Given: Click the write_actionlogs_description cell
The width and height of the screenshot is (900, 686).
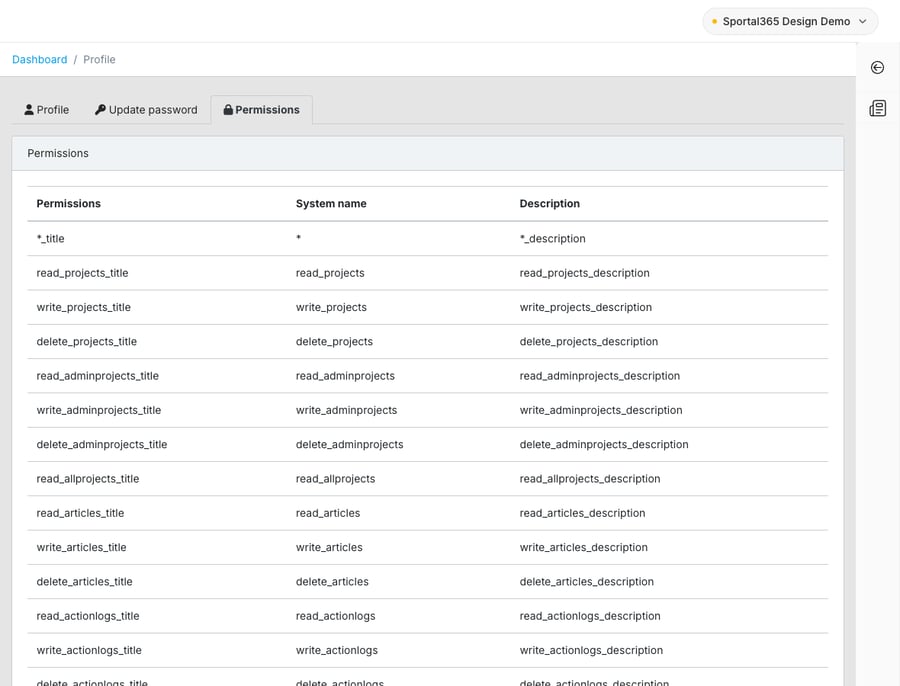Looking at the screenshot, I should [669, 650].
